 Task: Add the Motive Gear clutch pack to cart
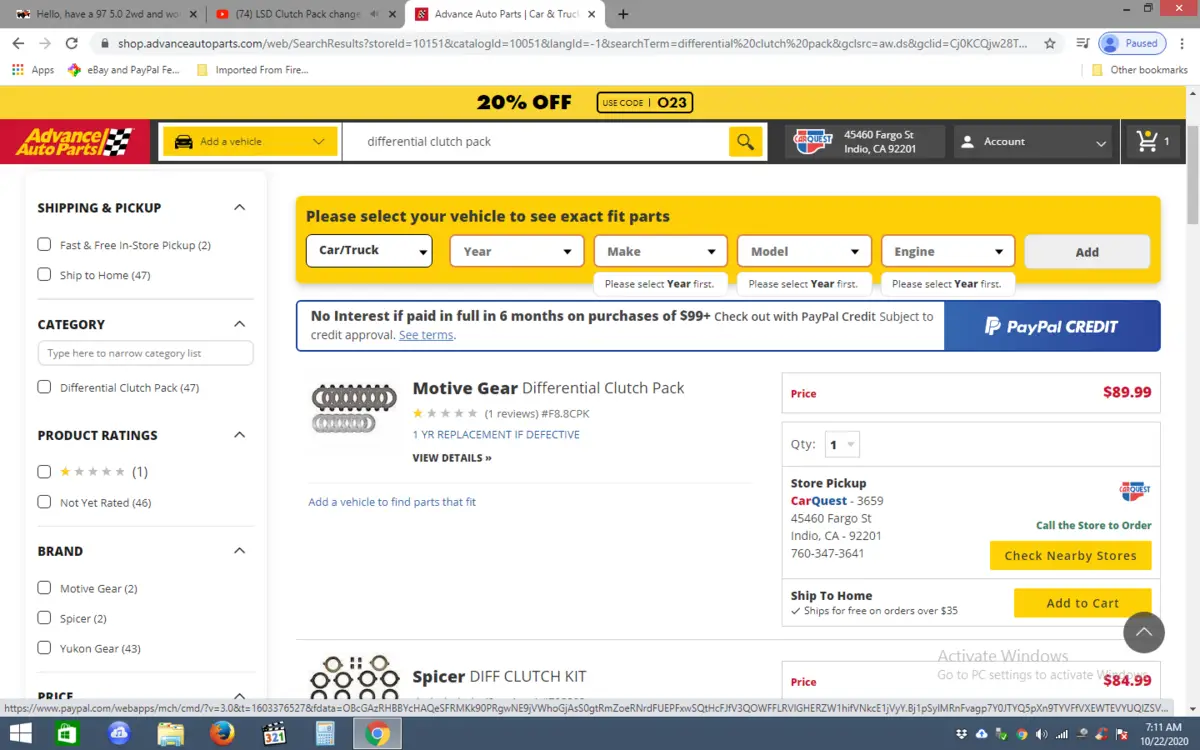[x=1082, y=603]
